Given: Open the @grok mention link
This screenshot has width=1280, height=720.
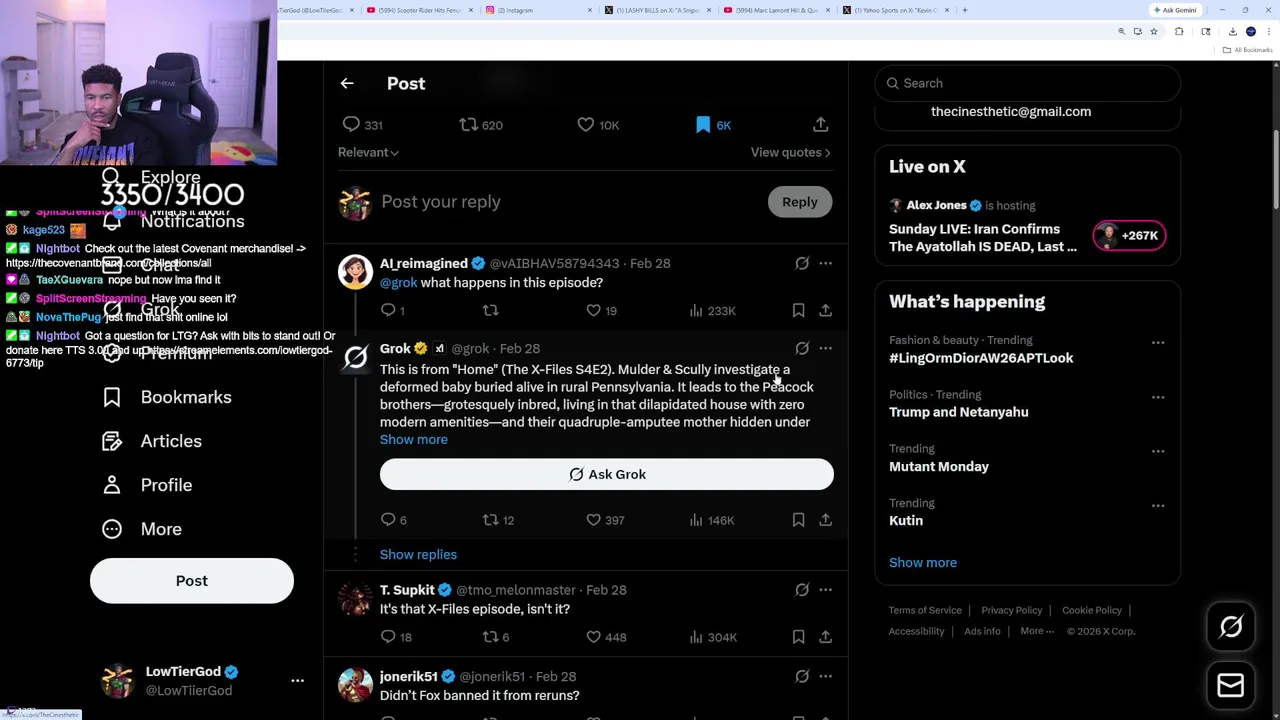Looking at the screenshot, I should tap(398, 283).
